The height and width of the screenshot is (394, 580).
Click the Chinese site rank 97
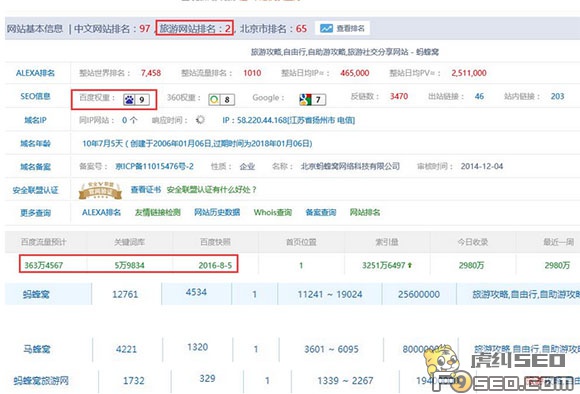145,28
